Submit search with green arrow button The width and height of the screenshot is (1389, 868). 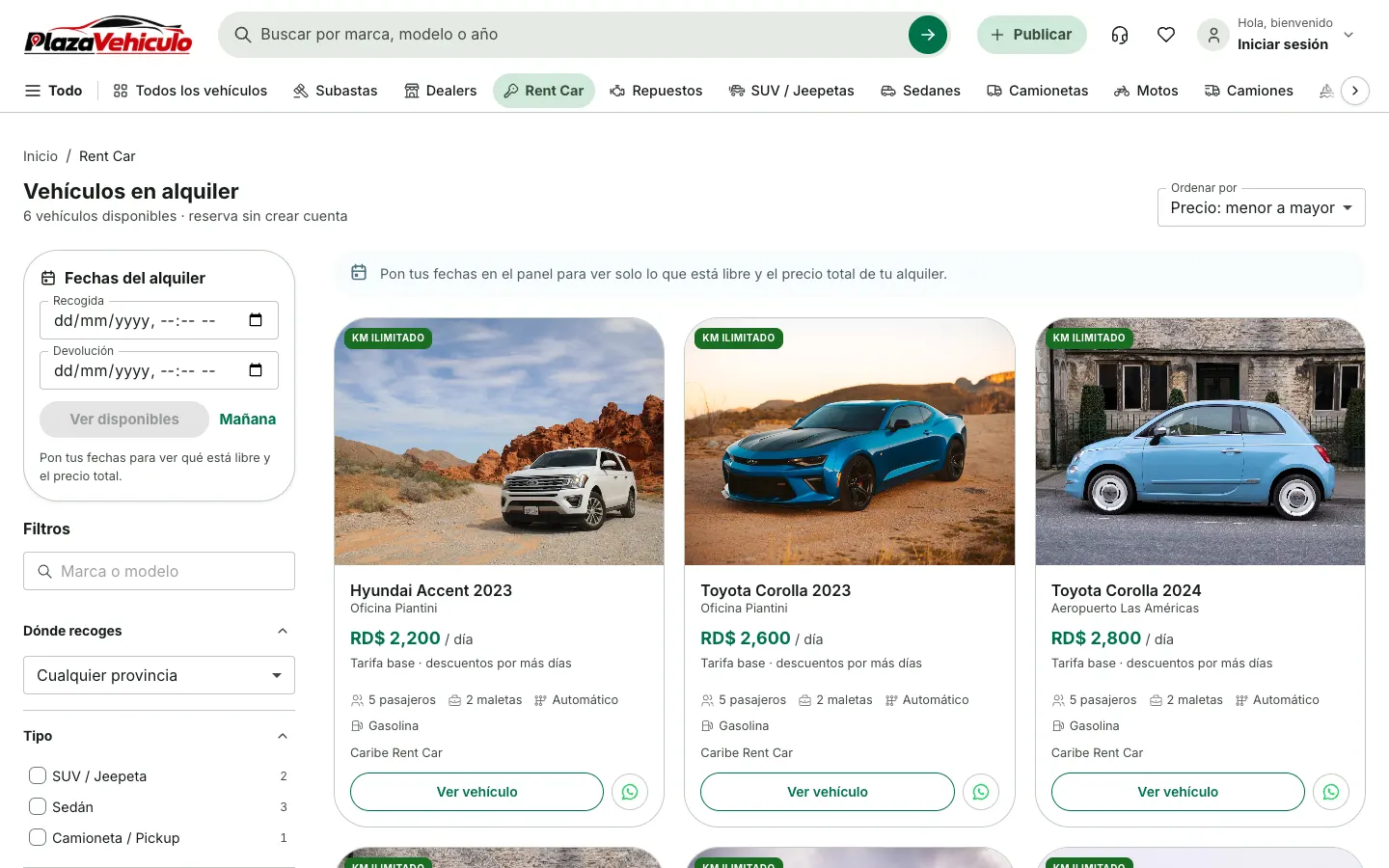tap(928, 35)
